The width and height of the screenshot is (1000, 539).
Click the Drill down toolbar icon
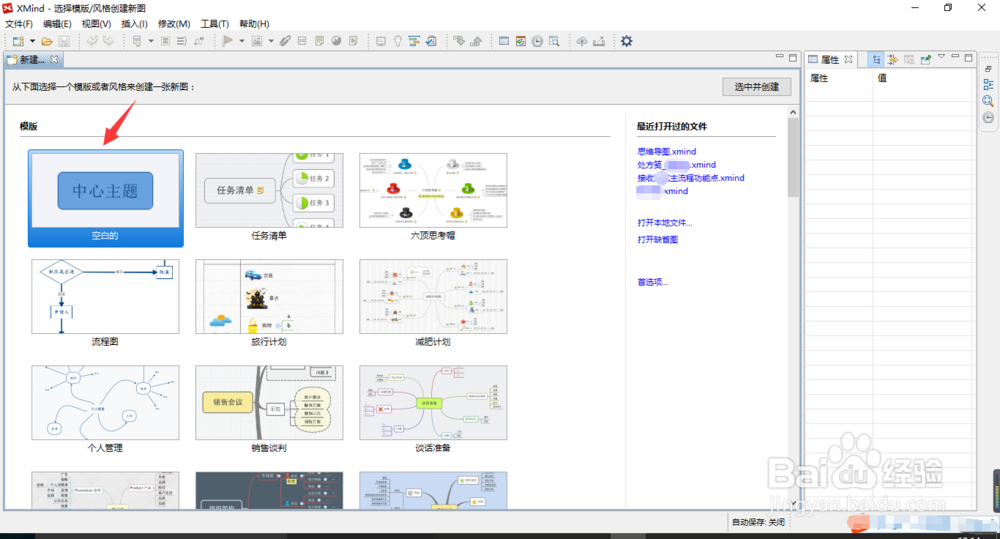click(459, 41)
